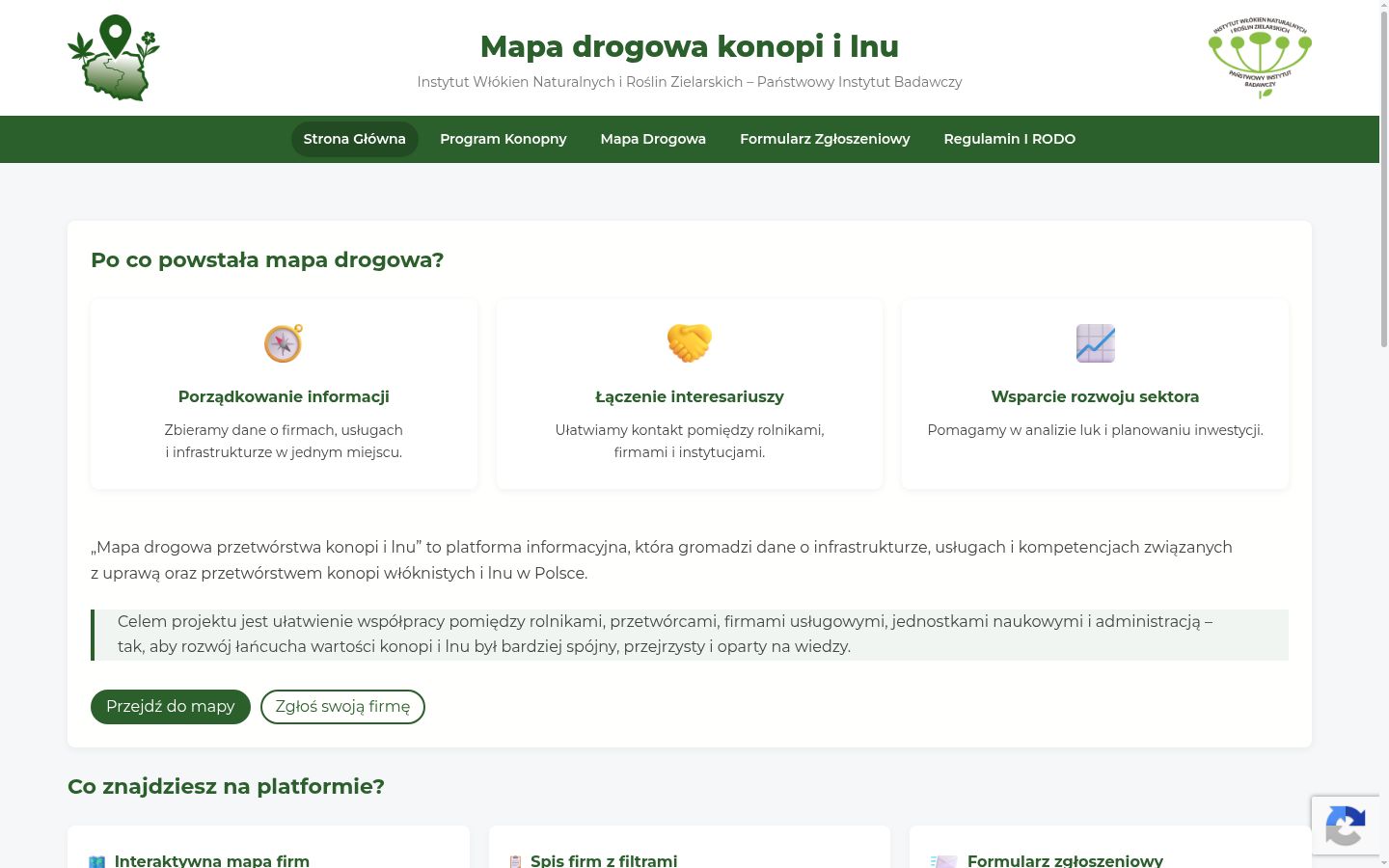Open Regulamin I RODO page

(x=1010, y=139)
